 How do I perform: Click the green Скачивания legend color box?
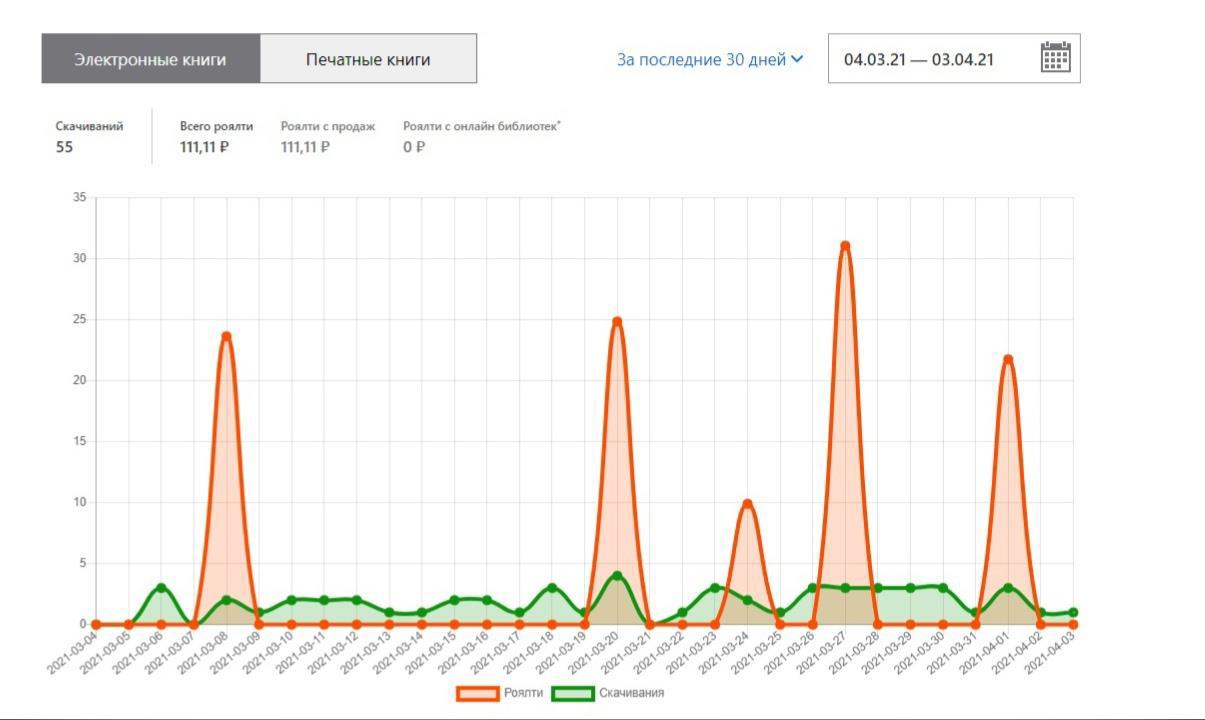[x=573, y=693]
